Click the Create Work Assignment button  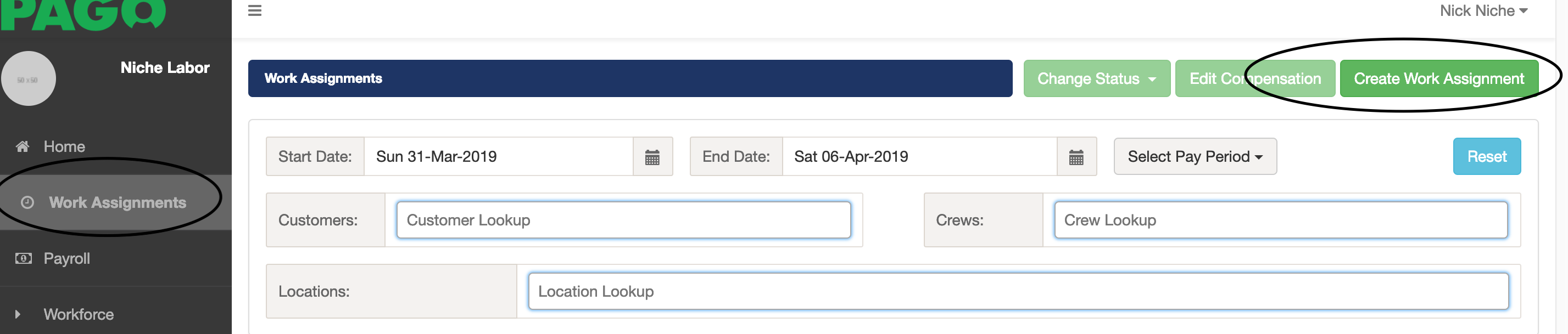1439,78
